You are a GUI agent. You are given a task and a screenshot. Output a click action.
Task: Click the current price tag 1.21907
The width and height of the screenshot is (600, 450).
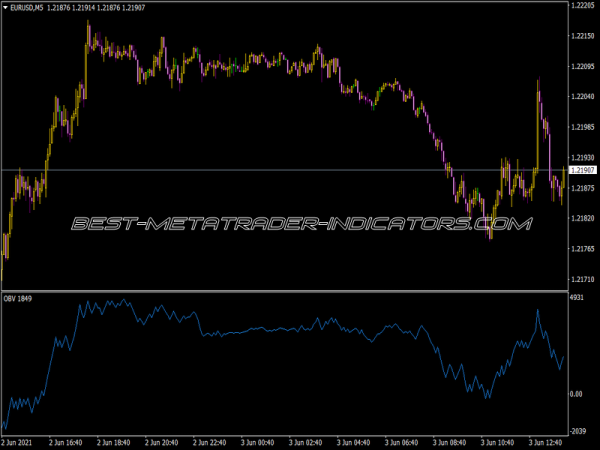click(x=582, y=170)
